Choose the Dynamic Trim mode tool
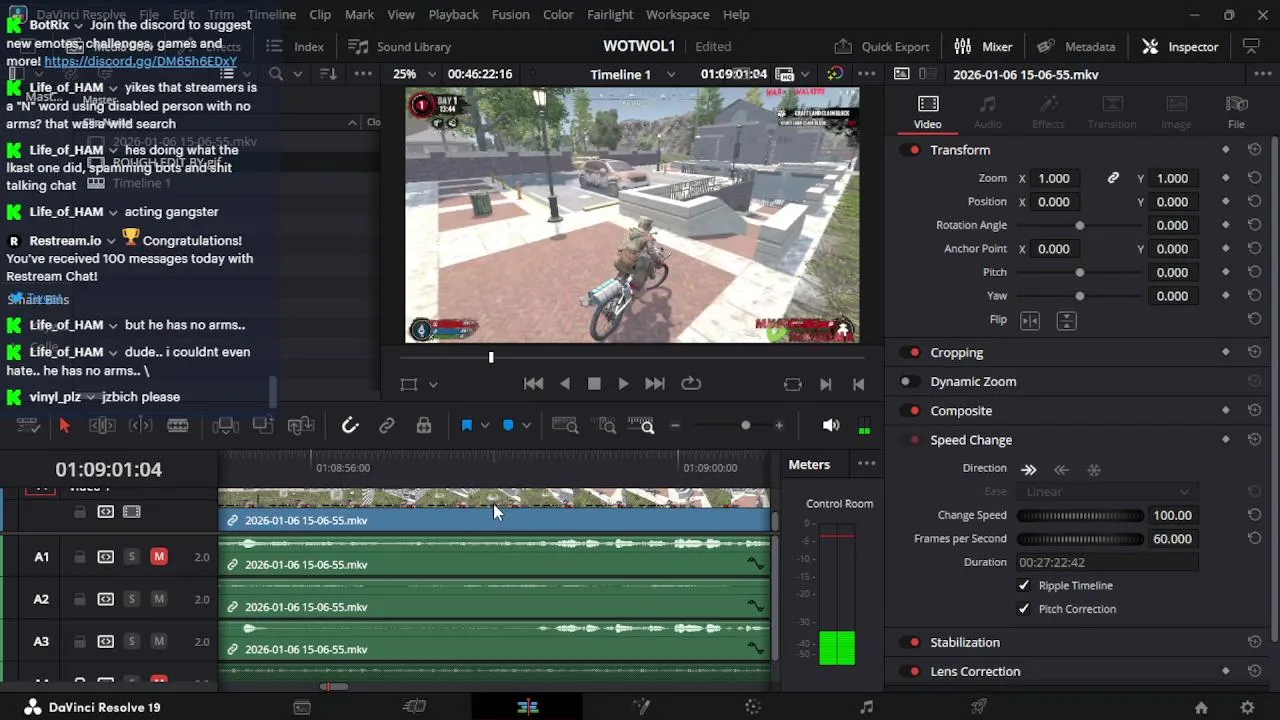1280x720 pixels. pyautogui.click(x=140, y=426)
